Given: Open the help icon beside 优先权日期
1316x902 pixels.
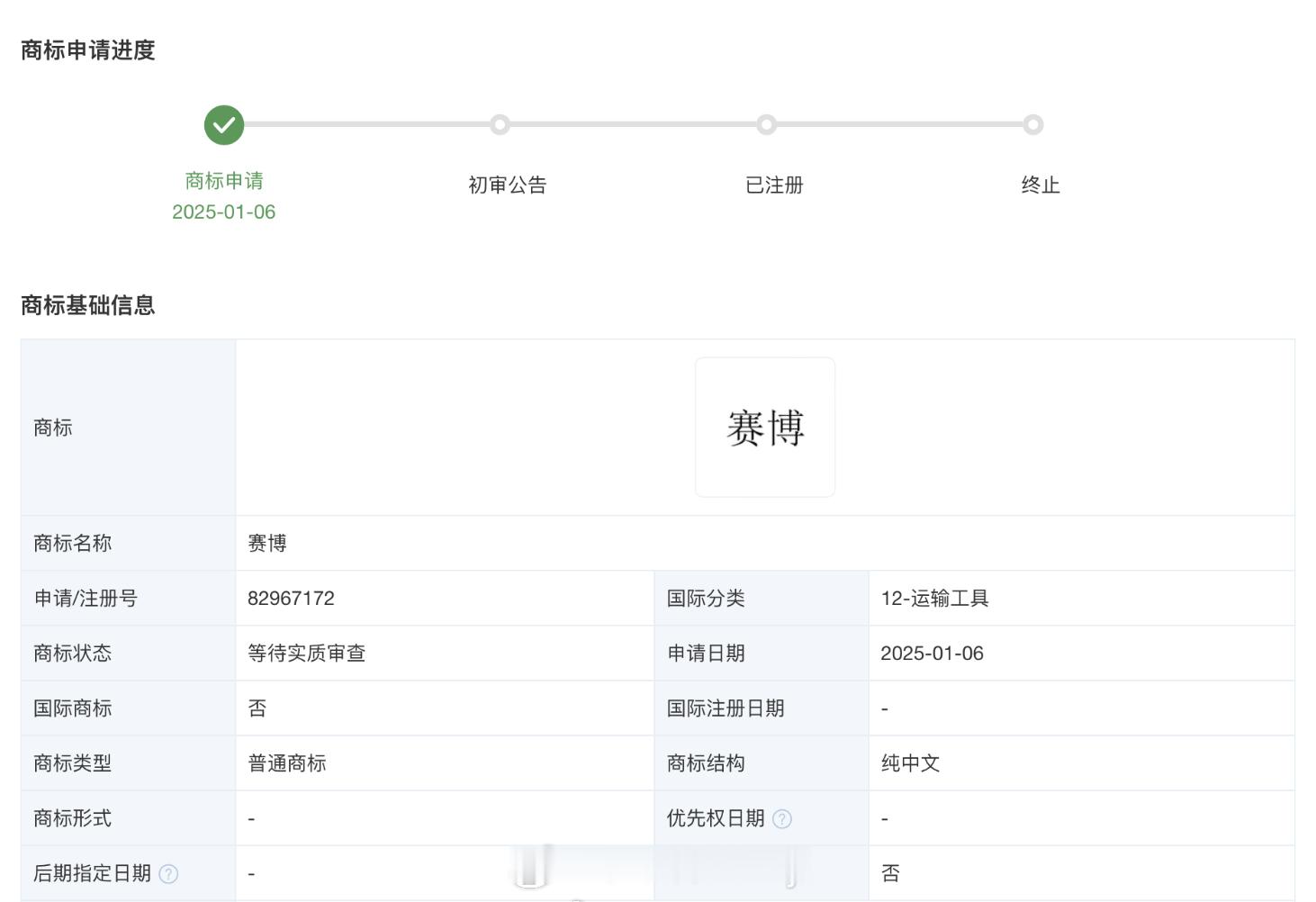Looking at the screenshot, I should point(782,819).
